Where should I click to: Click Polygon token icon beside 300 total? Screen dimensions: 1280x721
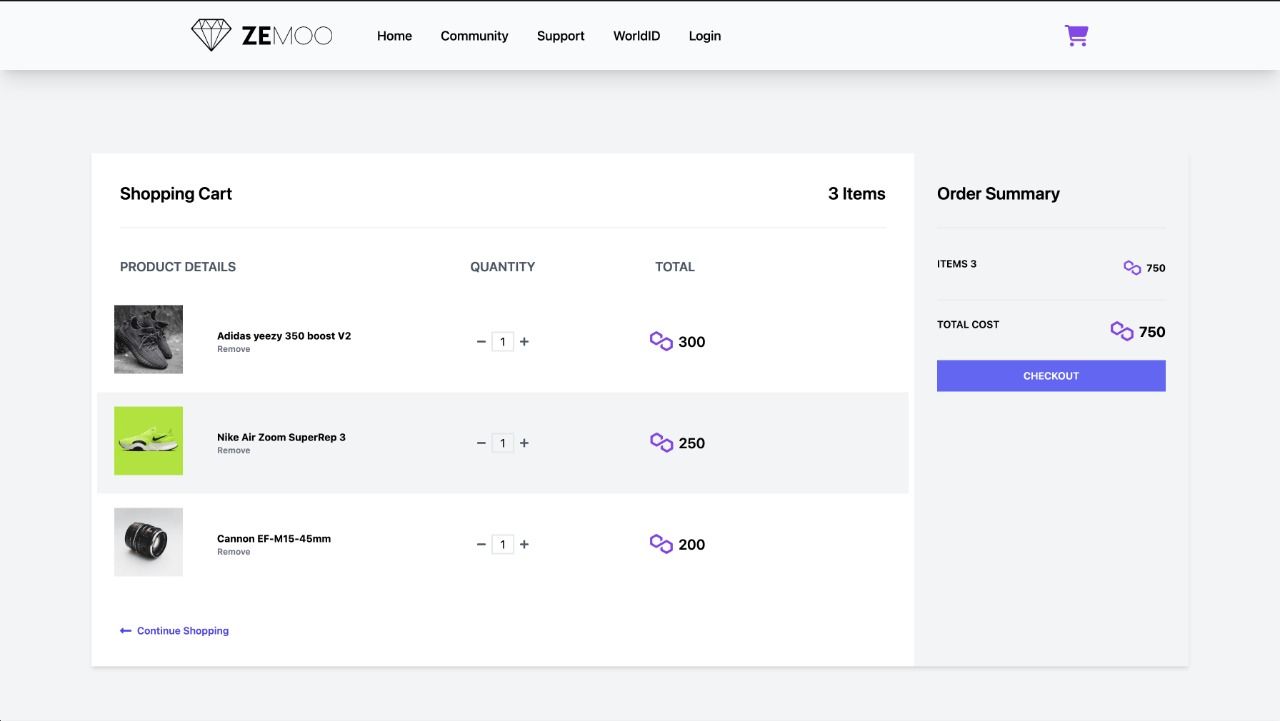pyautogui.click(x=661, y=341)
